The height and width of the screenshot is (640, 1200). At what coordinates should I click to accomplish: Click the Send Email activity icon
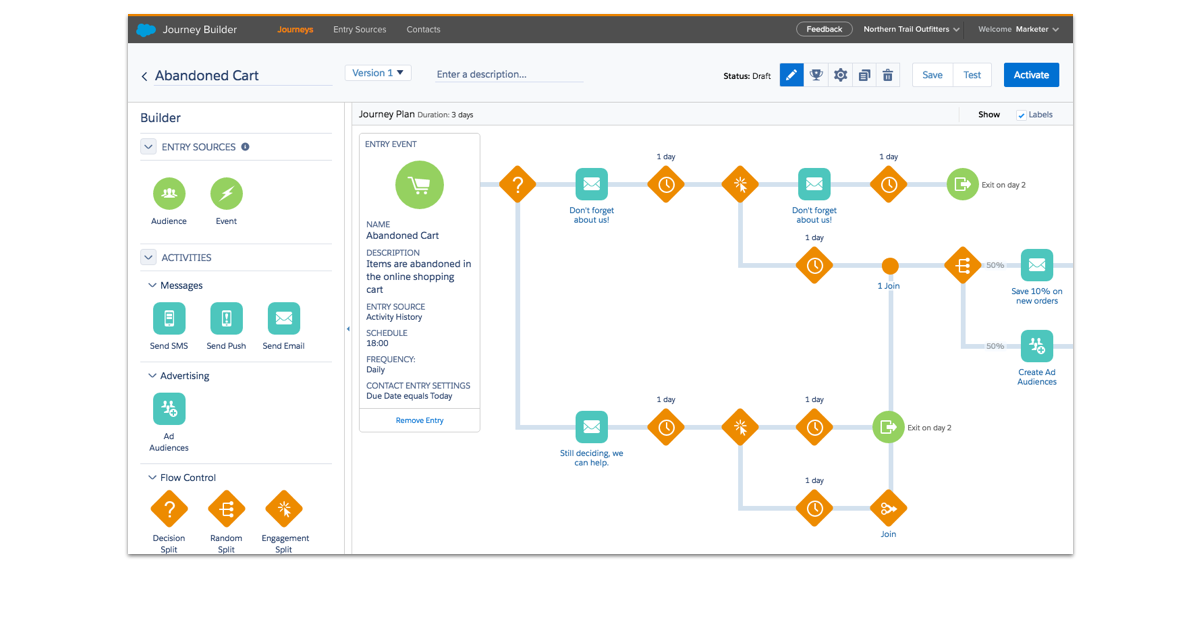click(x=284, y=319)
